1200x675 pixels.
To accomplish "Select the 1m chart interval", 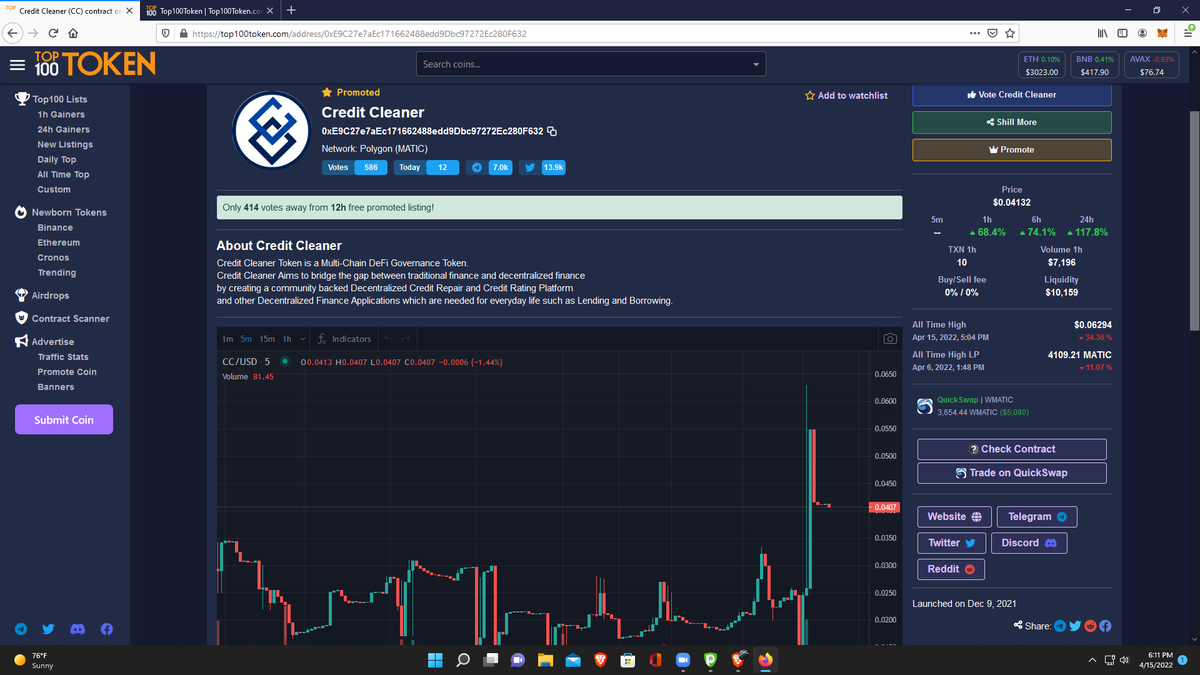I will click(228, 339).
